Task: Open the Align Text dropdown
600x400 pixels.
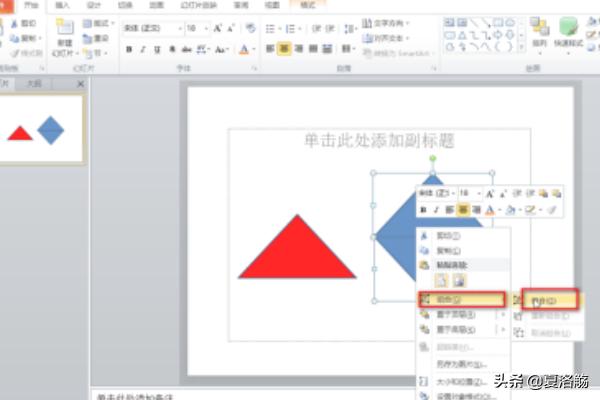Action: click(x=385, y=38)
